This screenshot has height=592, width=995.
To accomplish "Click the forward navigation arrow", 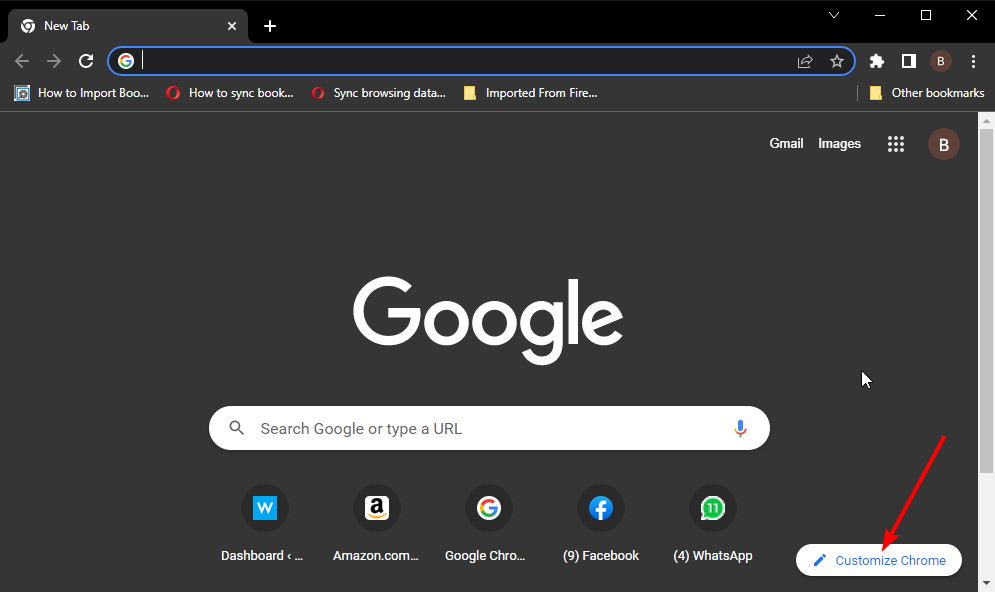I will tap(54, 61).
